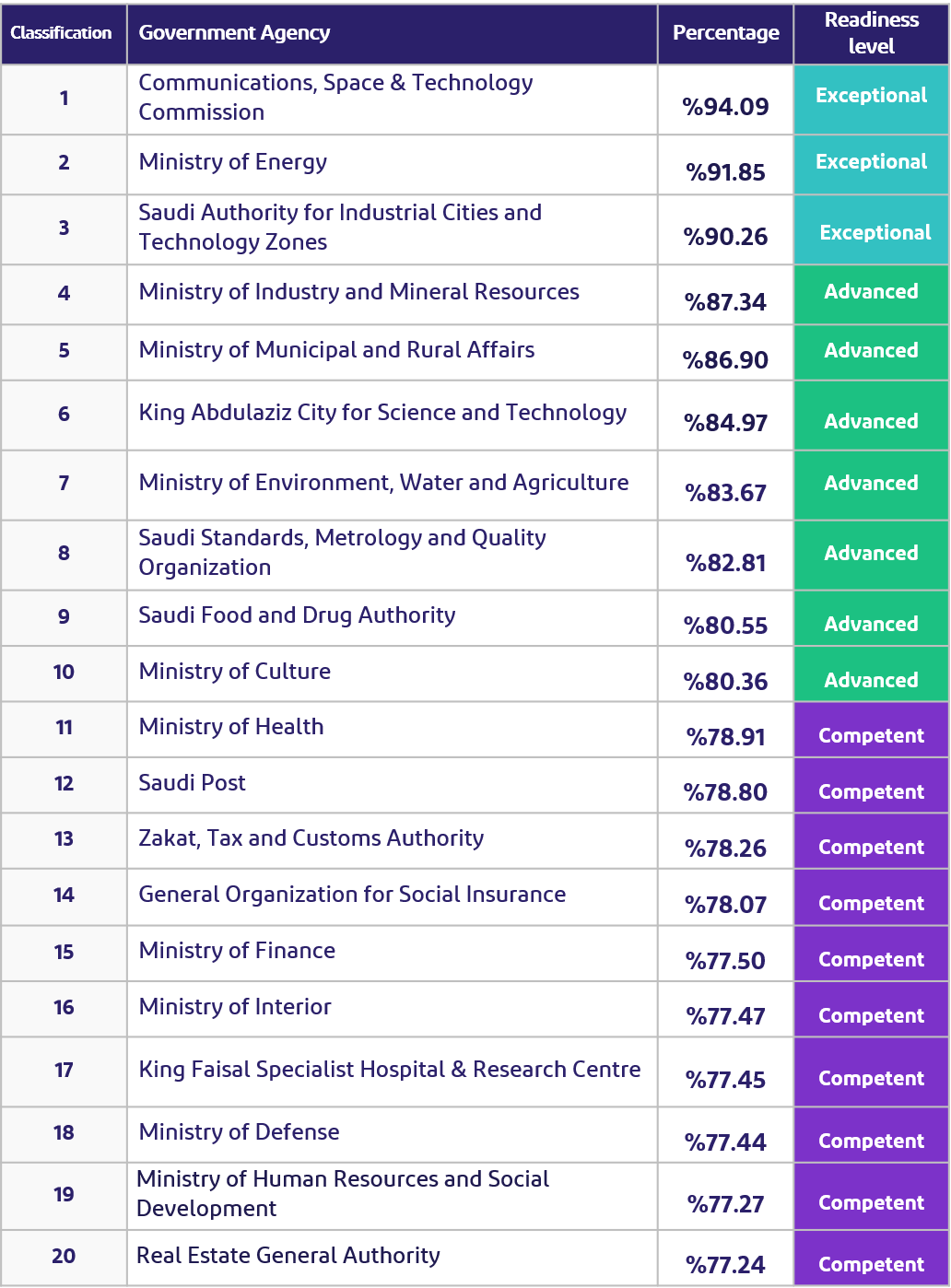Click the Percentage column header
The image size is (951, 1288).
pyautogui.click(x=724, y=33)
